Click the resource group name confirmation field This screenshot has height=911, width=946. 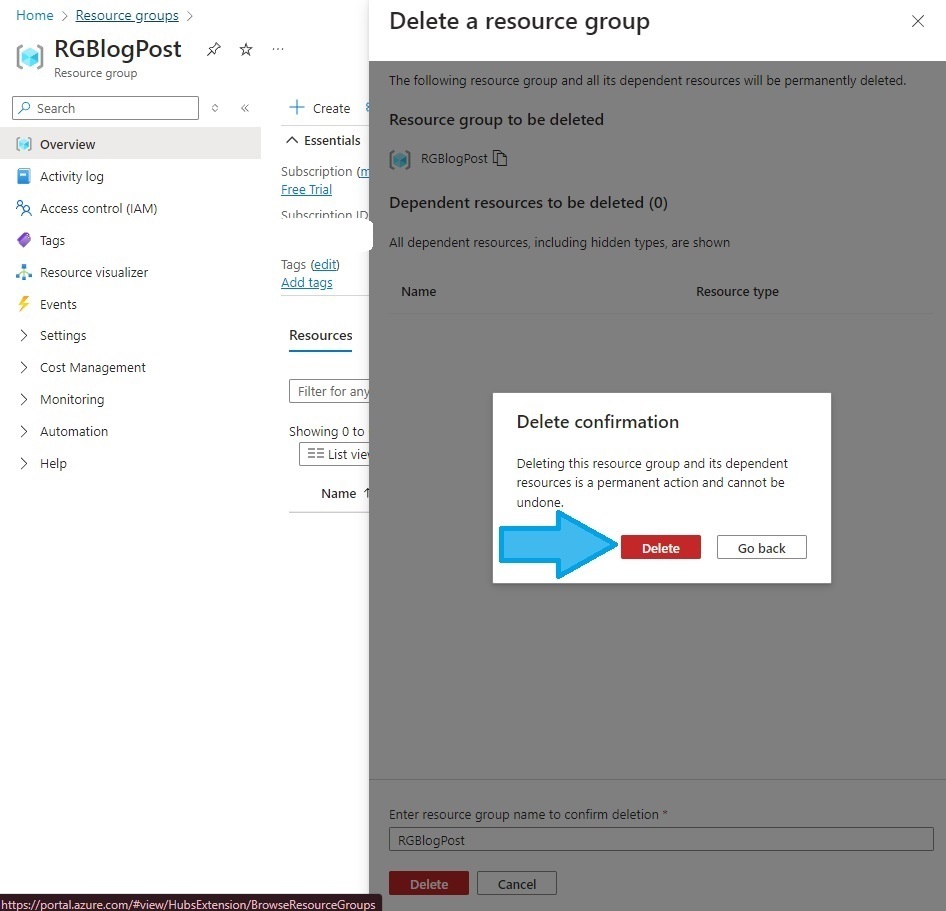[661, 839]
